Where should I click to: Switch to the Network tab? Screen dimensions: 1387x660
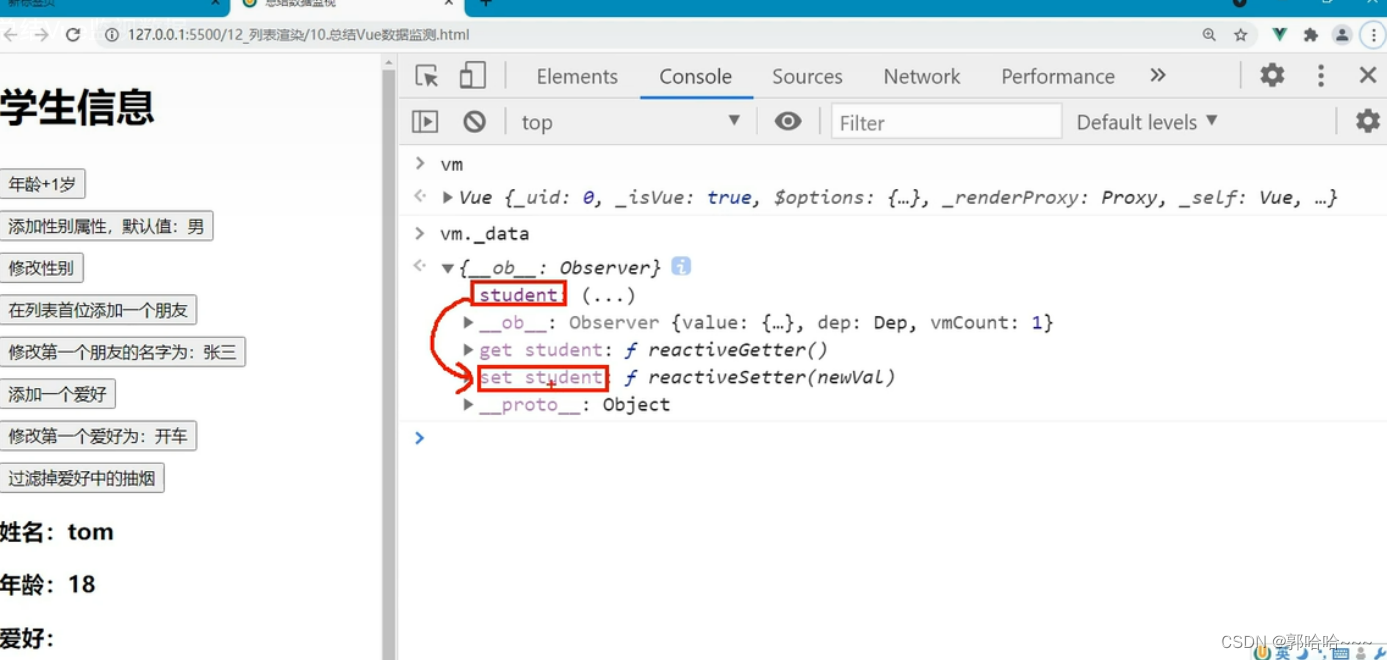pyautogui.click(x=922, y=76)
